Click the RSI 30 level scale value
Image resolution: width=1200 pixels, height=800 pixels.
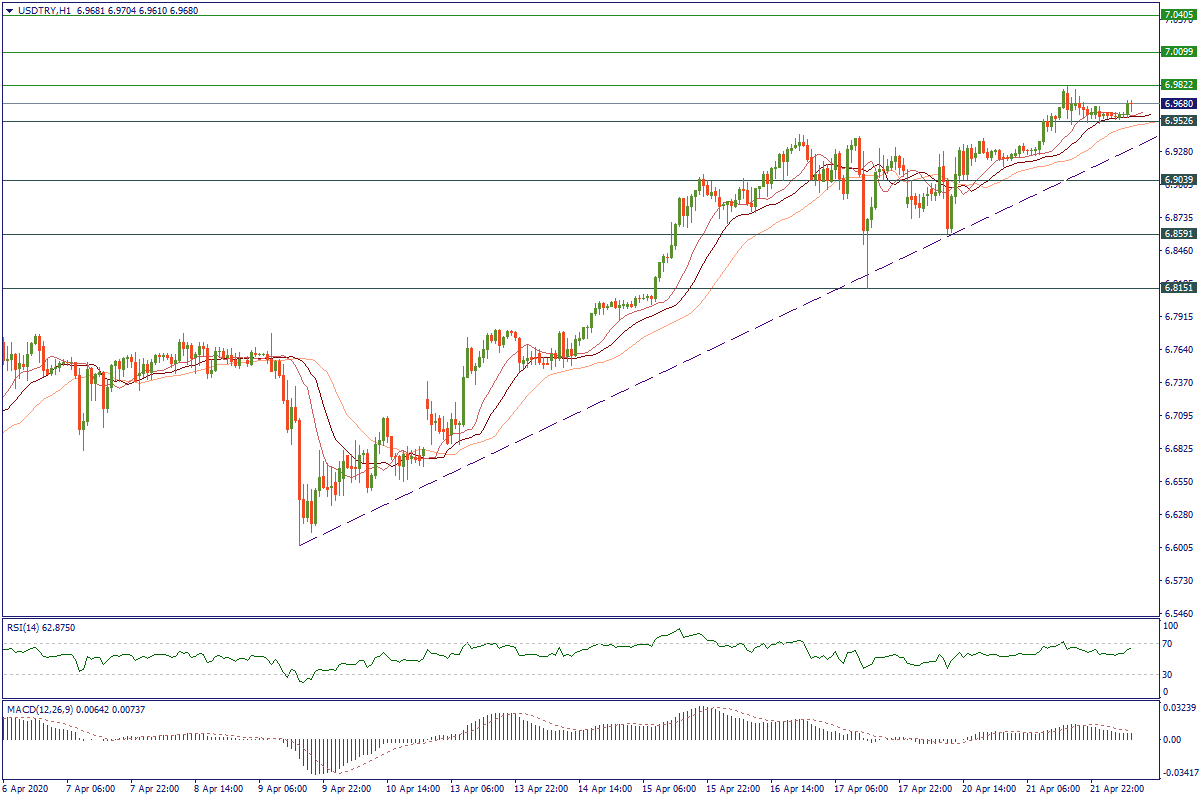point(1166,674)
